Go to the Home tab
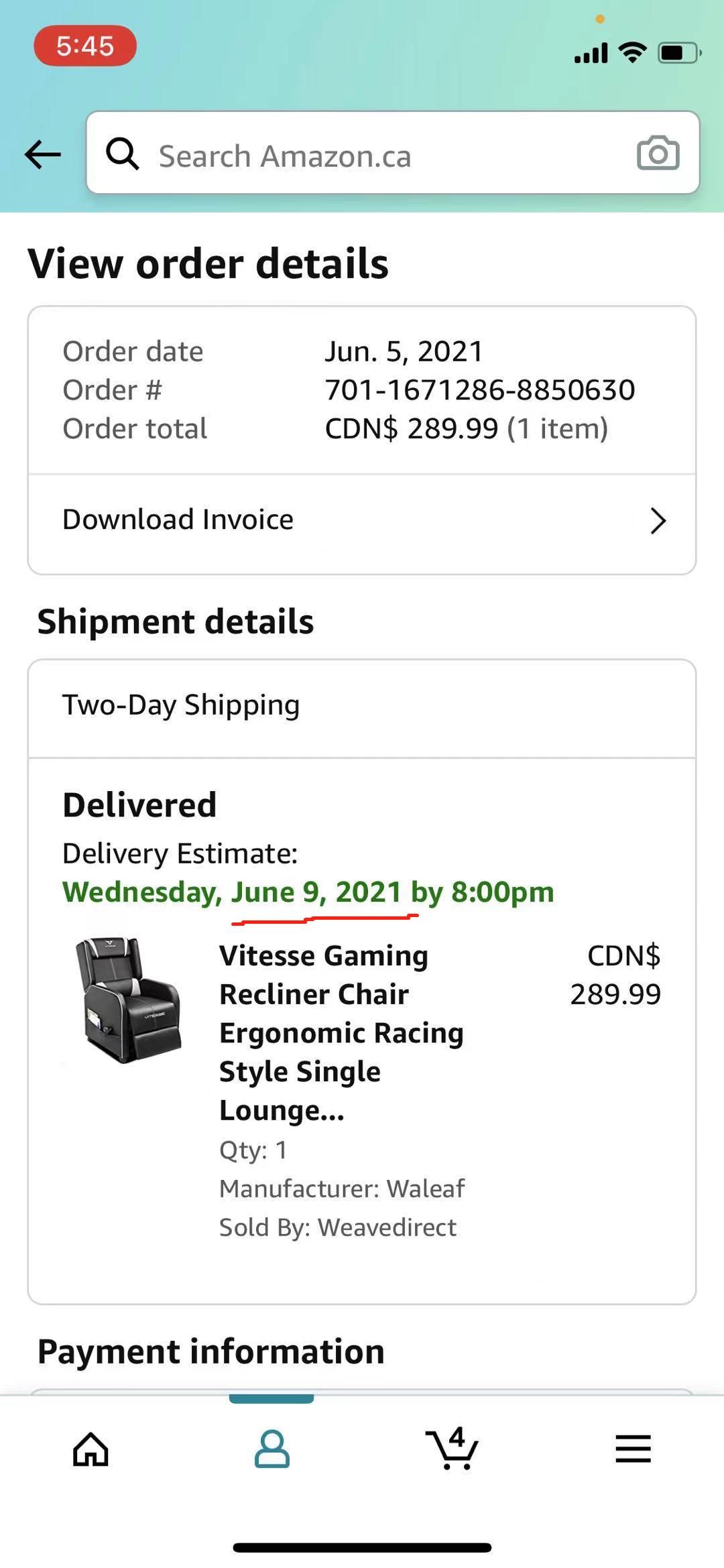Screen dimensions: 724x1568 coord(90,1449)
